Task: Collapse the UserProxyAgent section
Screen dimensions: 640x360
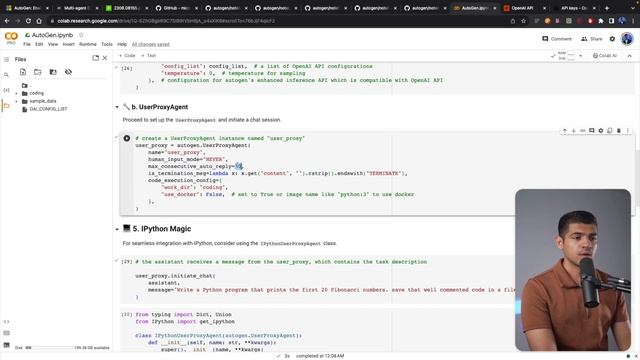Action: pyautogui.click(x=117, y=107)
